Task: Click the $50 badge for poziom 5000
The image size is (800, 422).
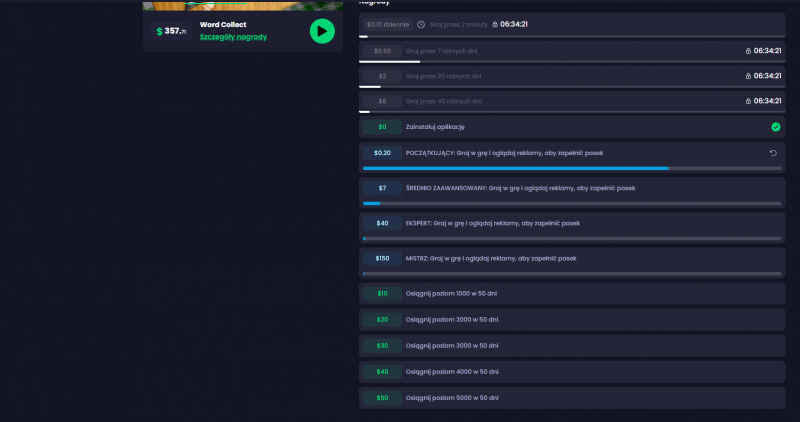Action: point(382,398)
